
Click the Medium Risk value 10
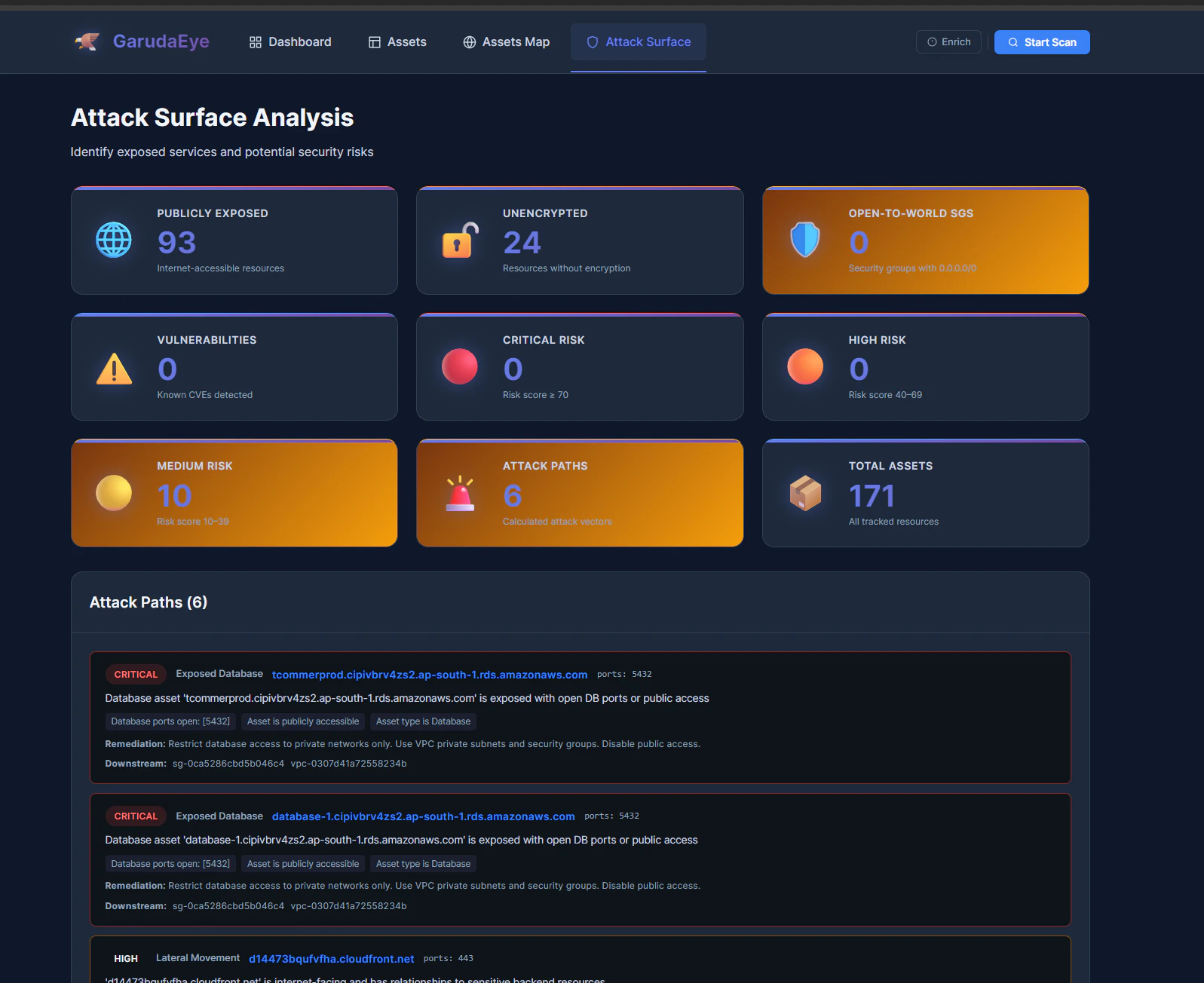[174, 495]
